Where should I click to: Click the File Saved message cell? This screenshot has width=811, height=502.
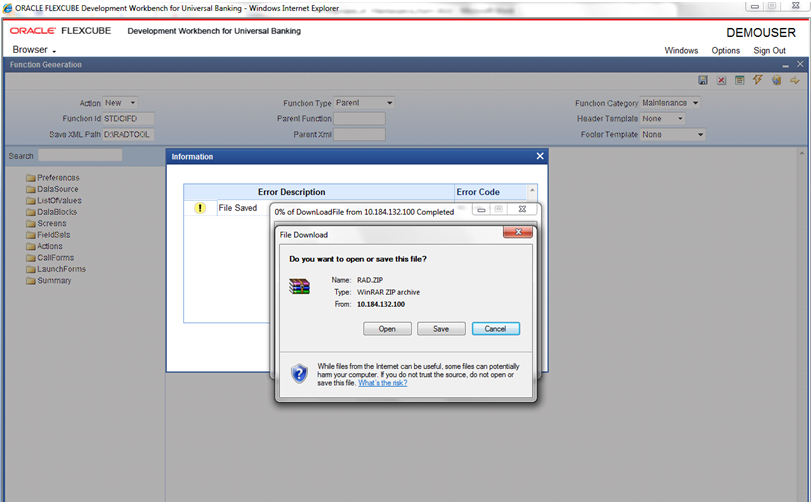tap(237, 208)
